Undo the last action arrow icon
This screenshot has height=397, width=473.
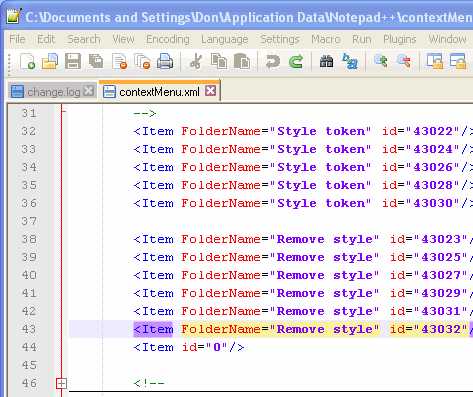click(x=273, y=61)
